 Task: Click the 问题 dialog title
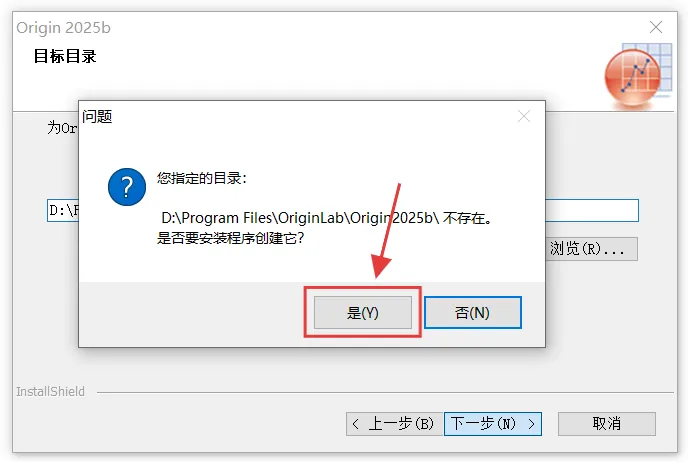coord(97,117)
